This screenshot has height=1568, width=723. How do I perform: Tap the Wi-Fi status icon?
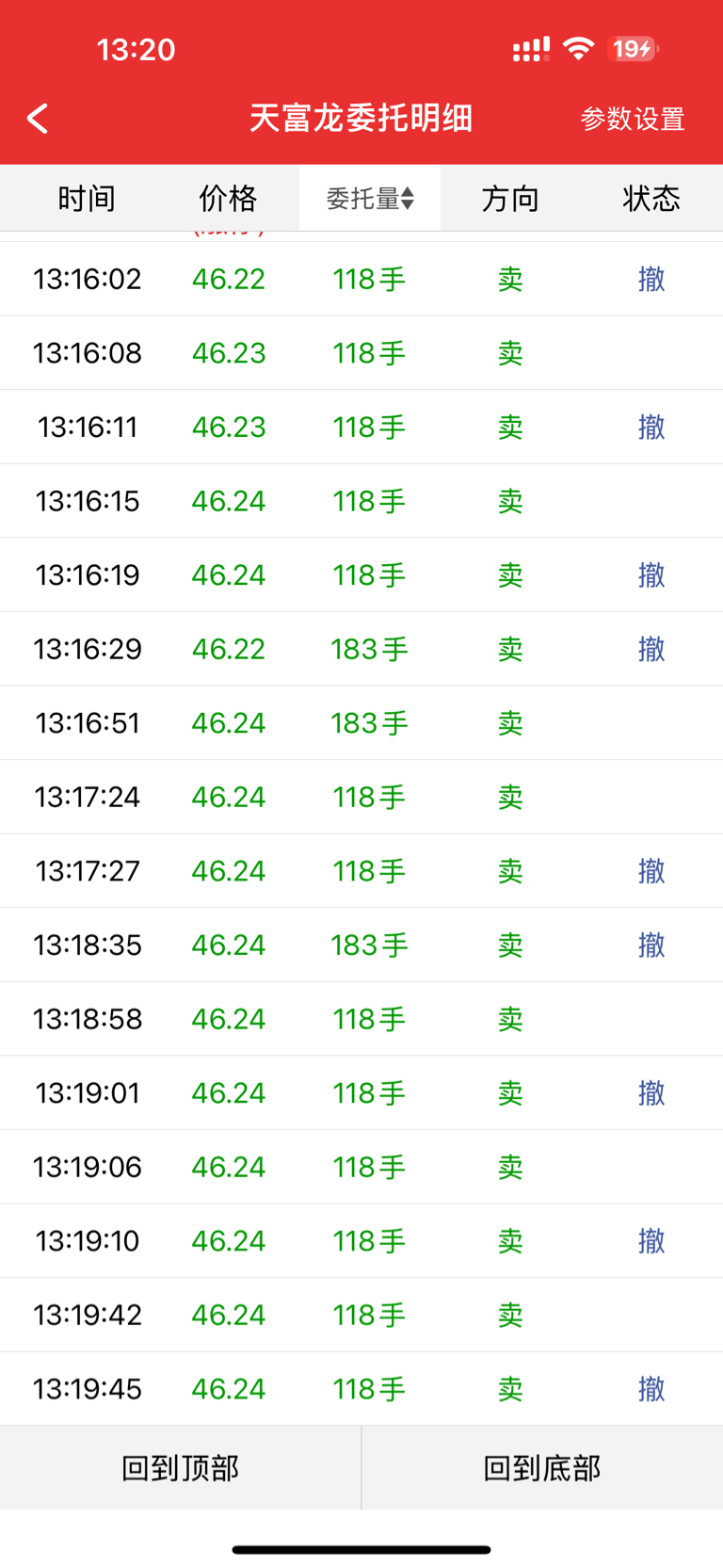(x=578, y=48)
